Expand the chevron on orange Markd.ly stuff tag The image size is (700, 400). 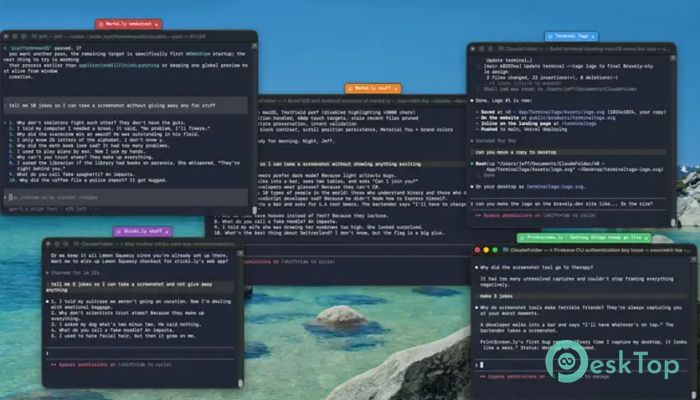click(396, 89)
